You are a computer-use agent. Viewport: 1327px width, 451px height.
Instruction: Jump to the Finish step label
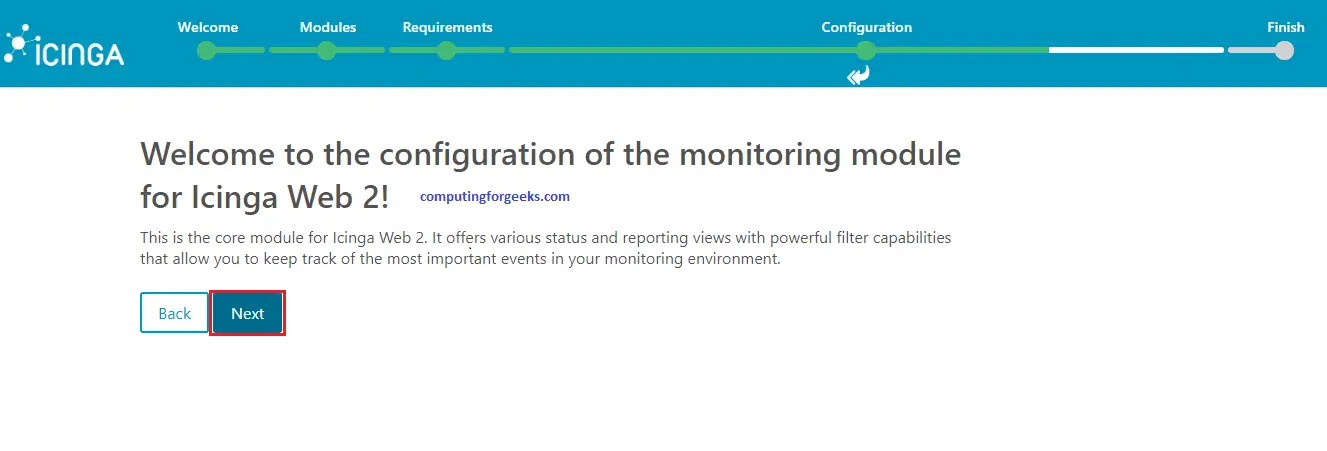1285,27
